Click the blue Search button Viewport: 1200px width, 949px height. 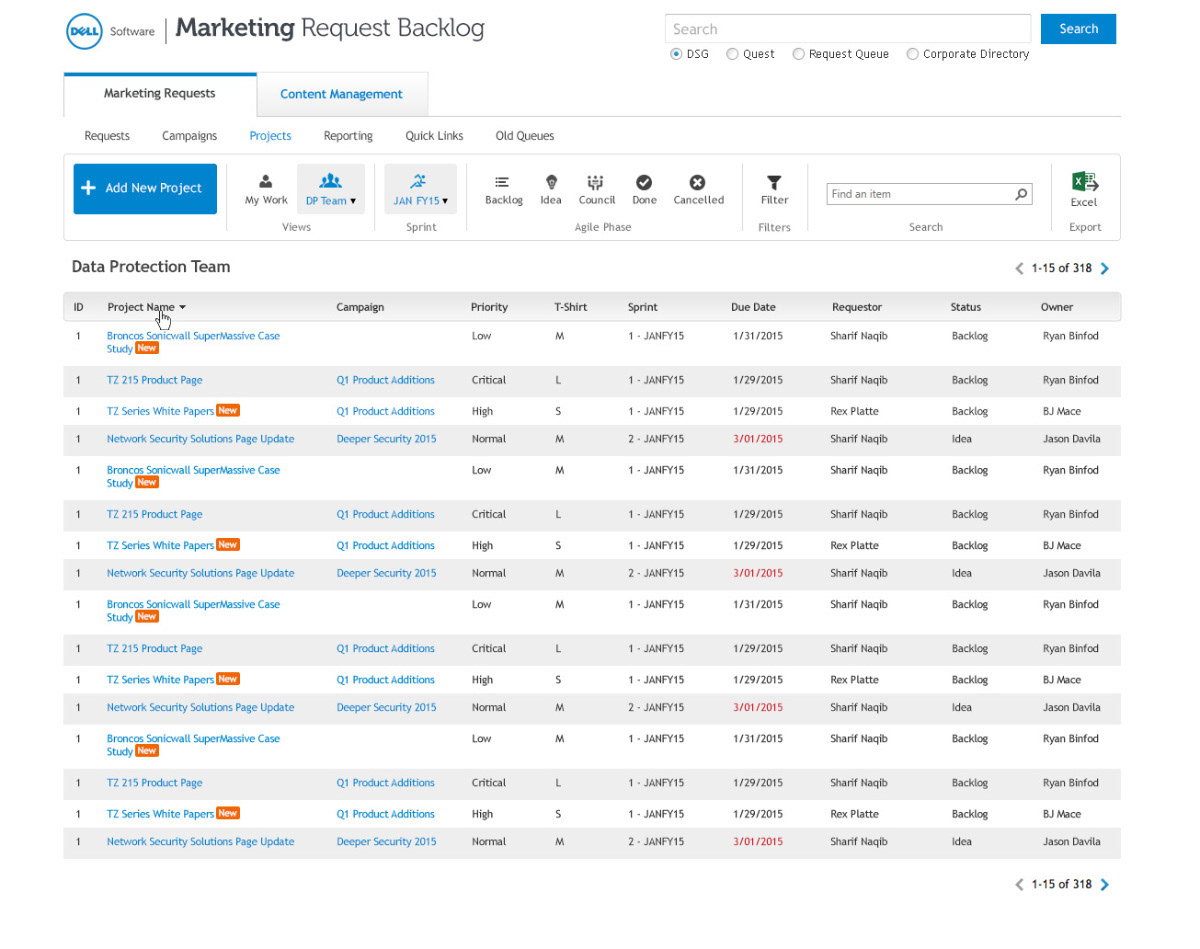point(1078,29)
